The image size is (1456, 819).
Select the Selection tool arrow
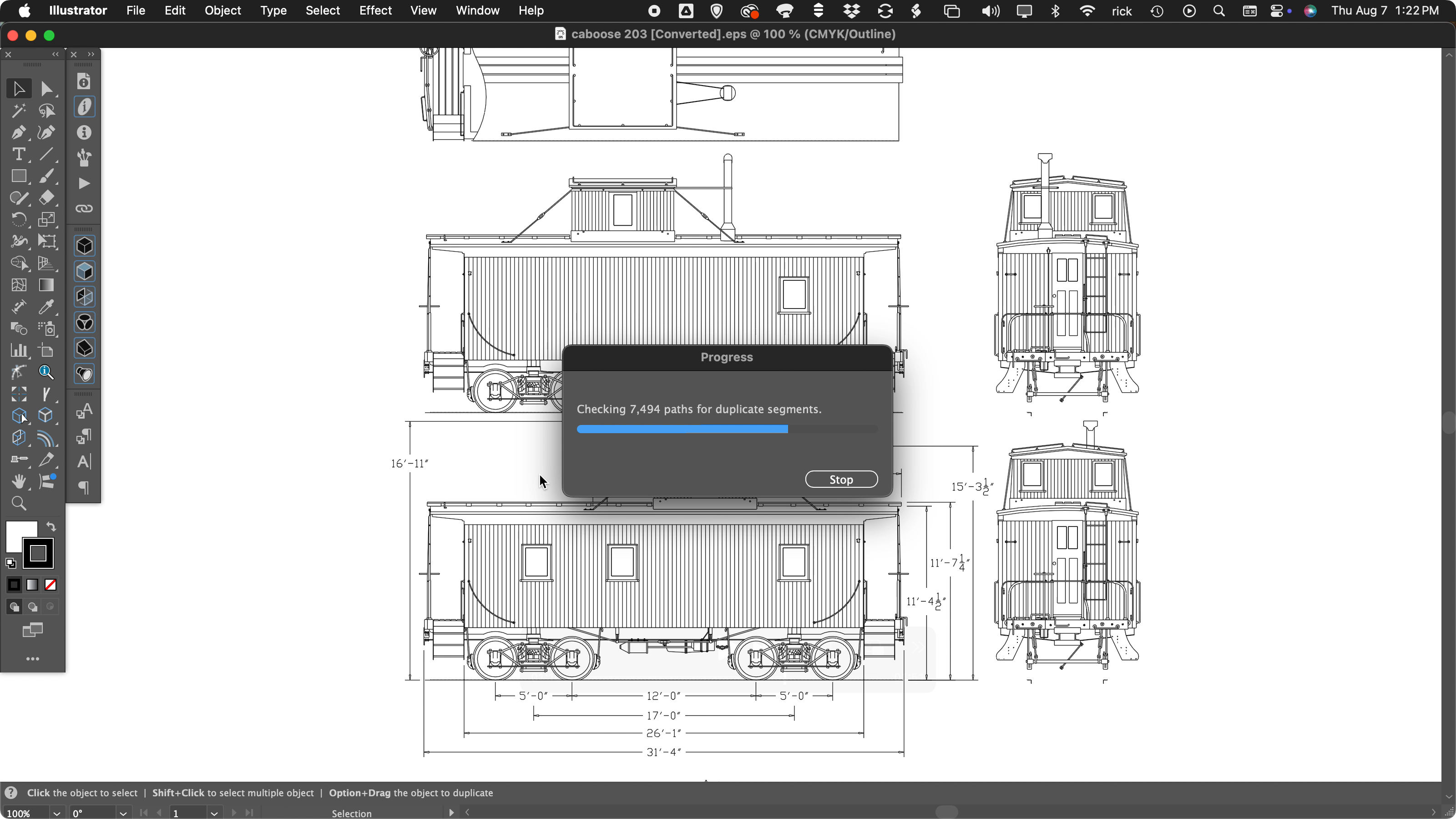(19, 89)
